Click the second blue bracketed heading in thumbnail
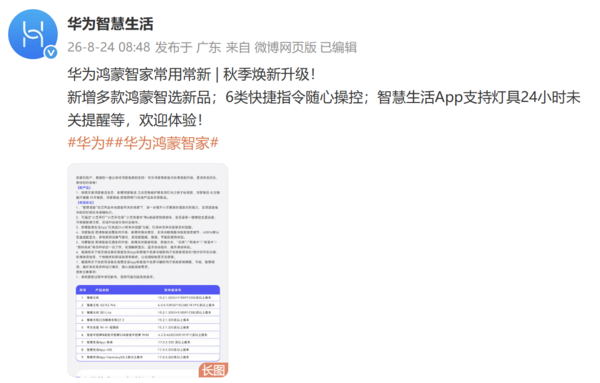The width and height of the screenshot is (600, 383). [85, 202]
